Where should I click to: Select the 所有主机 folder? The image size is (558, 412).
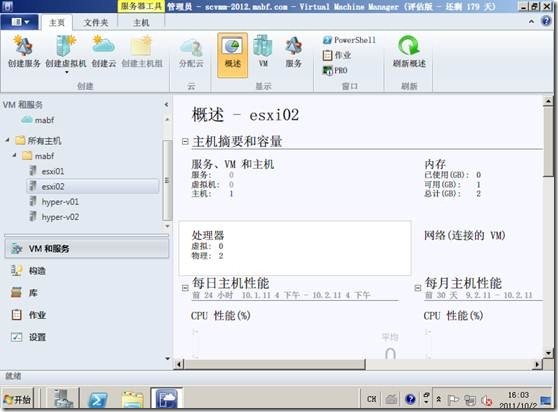39,141
